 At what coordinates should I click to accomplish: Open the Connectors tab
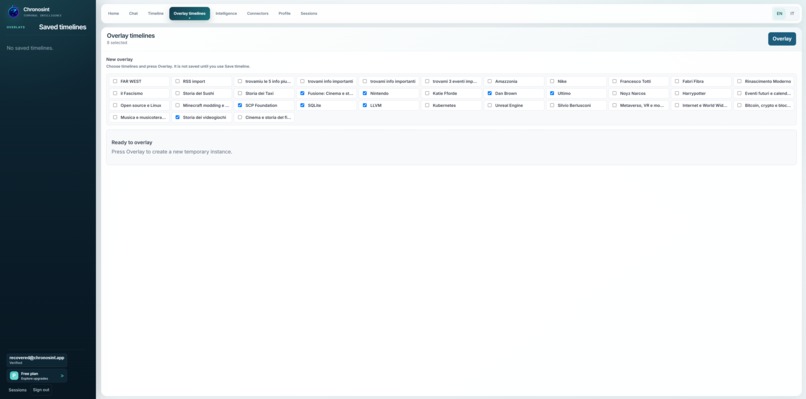point(258,13)
